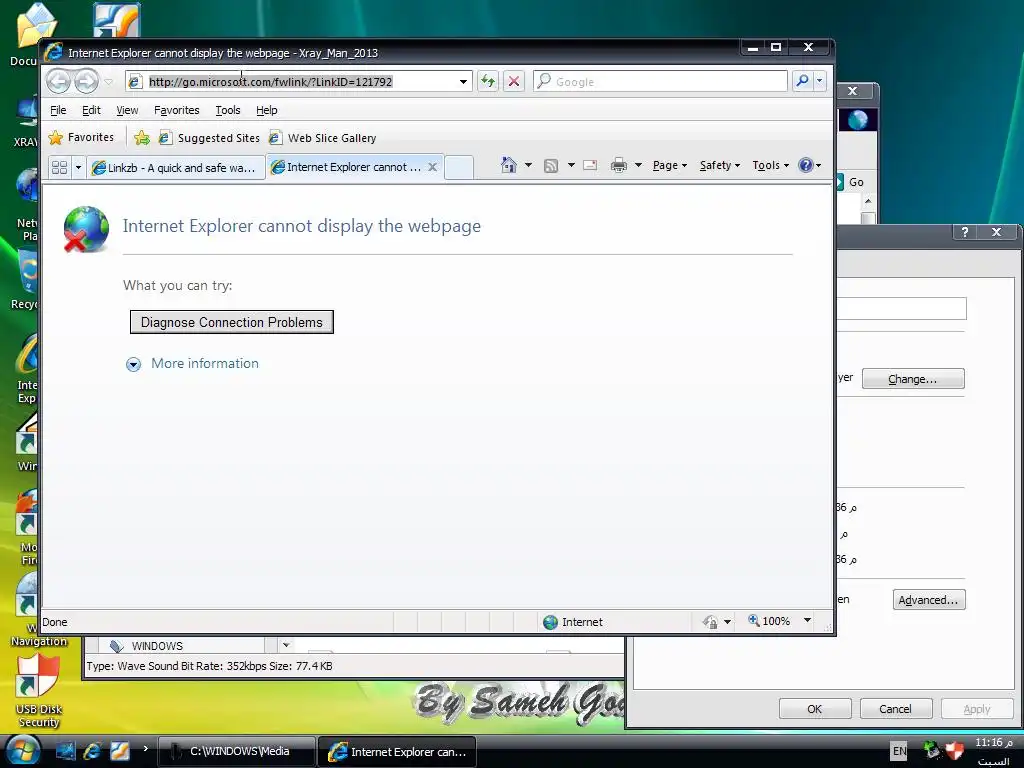Click the 100% zoom level button
The width and height of the screenshot is (1024, 768).
coord(769,621)
